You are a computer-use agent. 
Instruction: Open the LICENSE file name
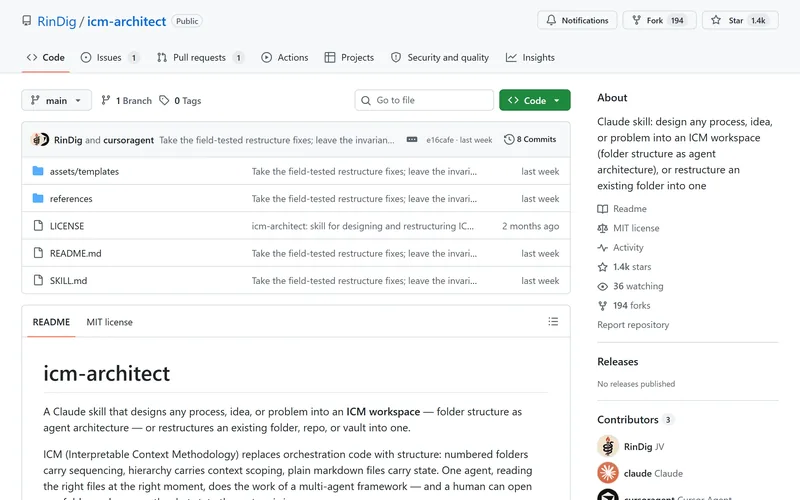[67, 226]
